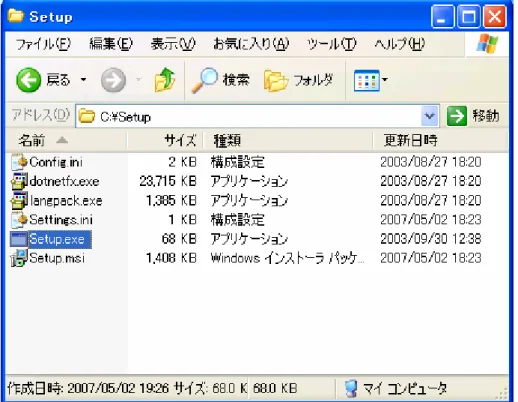Open the 表示(V) menu
Viewport: 518px width, 402px height.
[x=173, y=44]
